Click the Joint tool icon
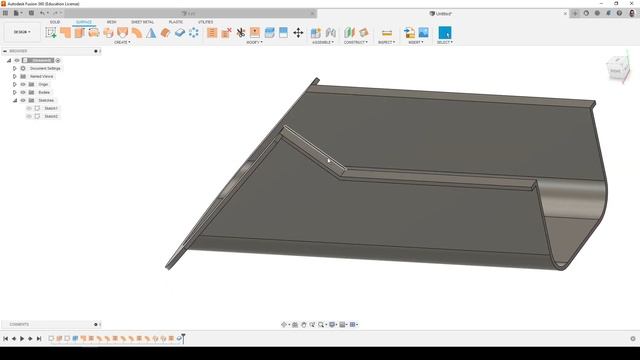The image size is (640, 360). coord(331,33)
